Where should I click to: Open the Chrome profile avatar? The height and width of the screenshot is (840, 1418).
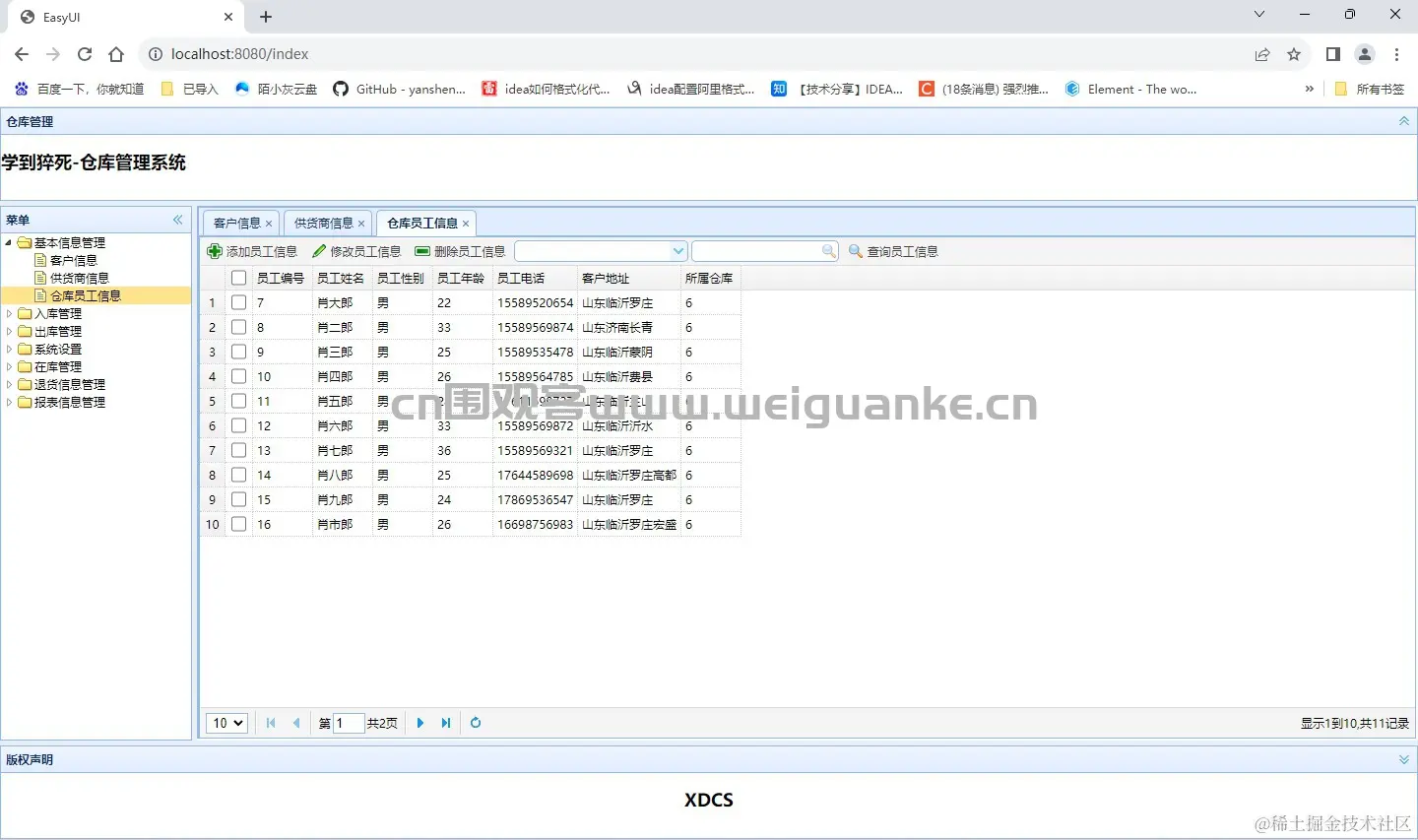click(1365, 54)
